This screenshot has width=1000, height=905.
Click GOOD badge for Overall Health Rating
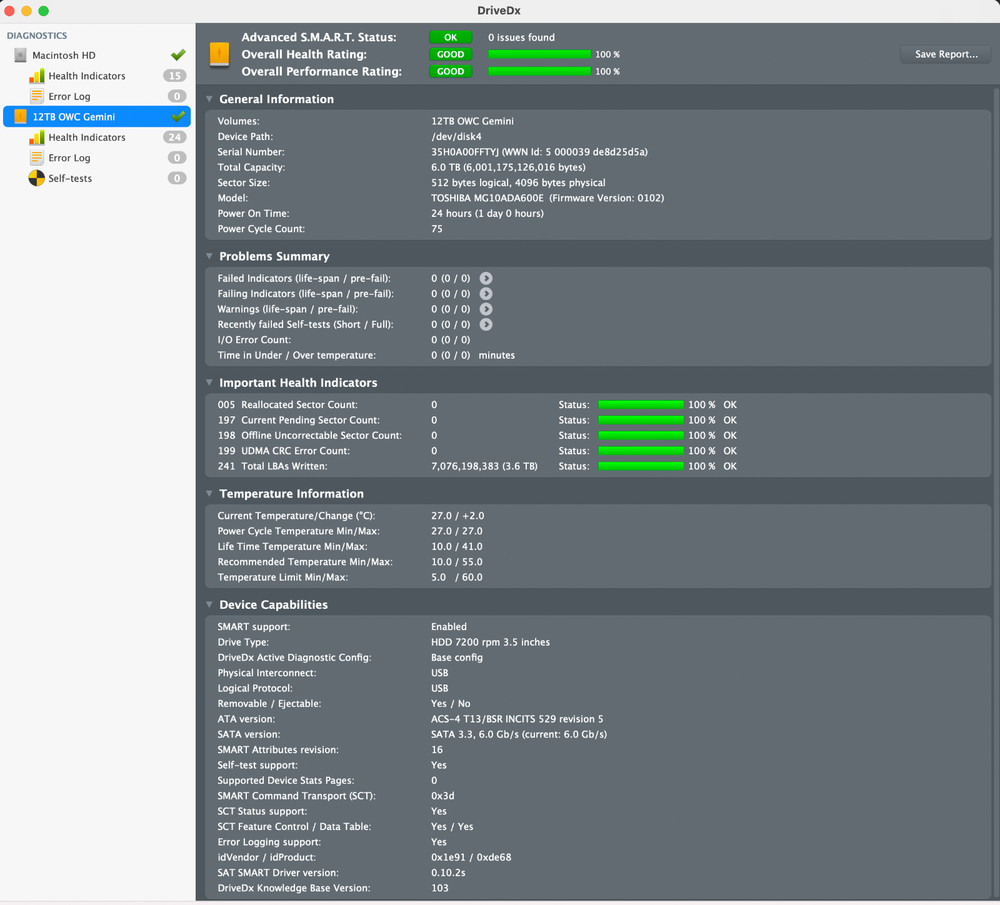pyautogui.click(x=450, y=54)
